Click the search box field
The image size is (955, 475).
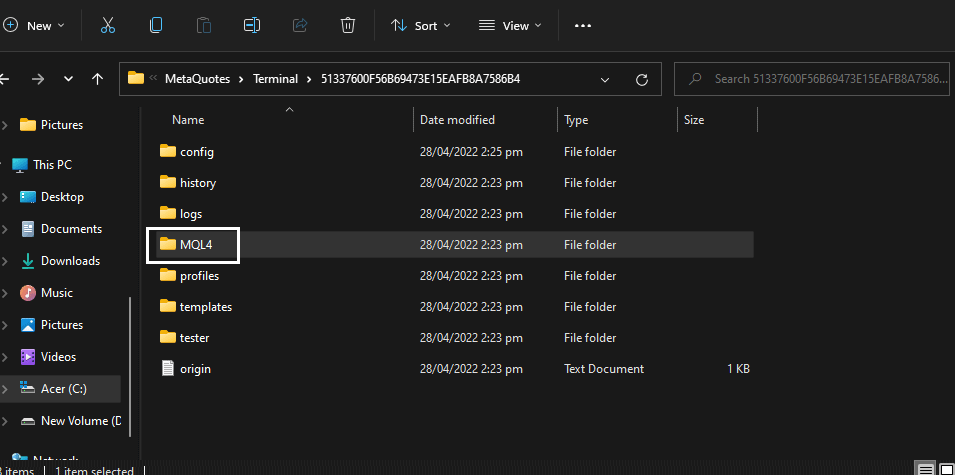click(x=814, y=79)
